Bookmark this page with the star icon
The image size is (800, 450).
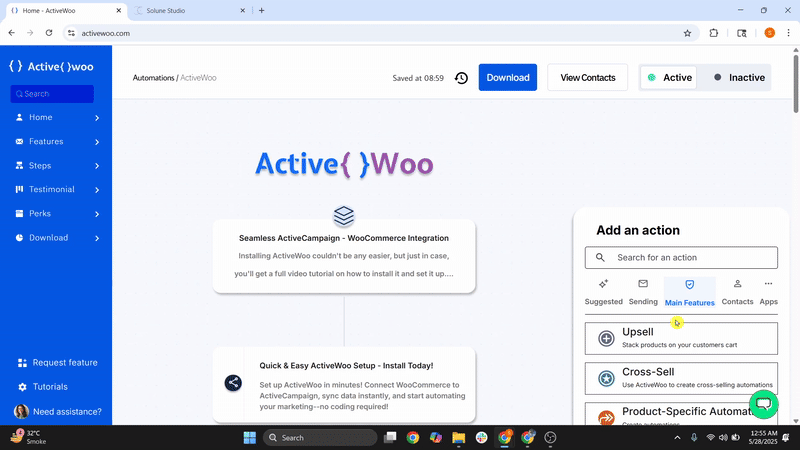687,33
